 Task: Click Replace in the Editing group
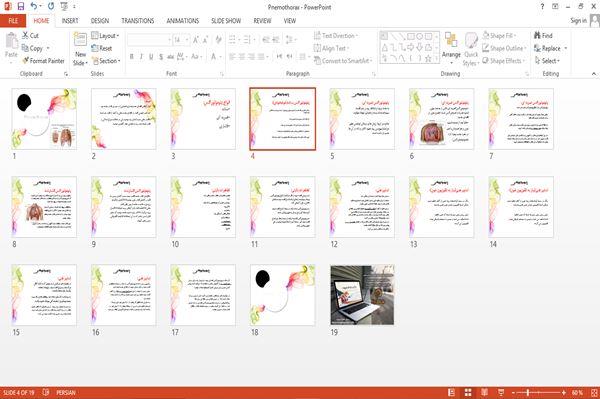(550, 48)
